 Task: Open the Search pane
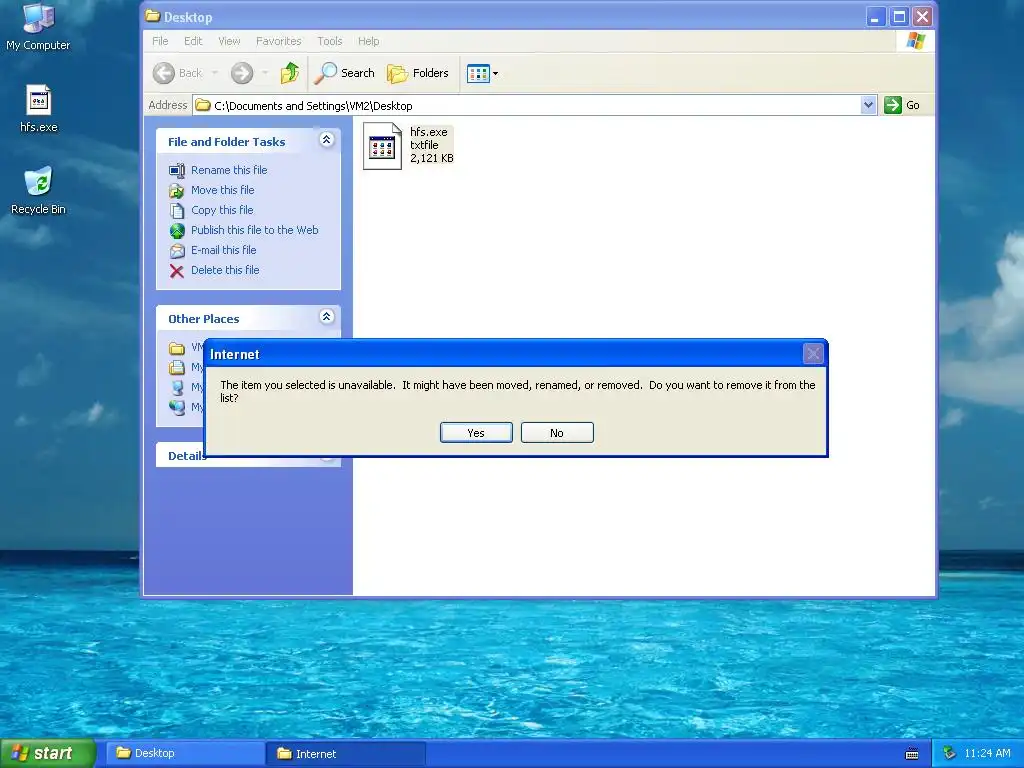[344, 73]
